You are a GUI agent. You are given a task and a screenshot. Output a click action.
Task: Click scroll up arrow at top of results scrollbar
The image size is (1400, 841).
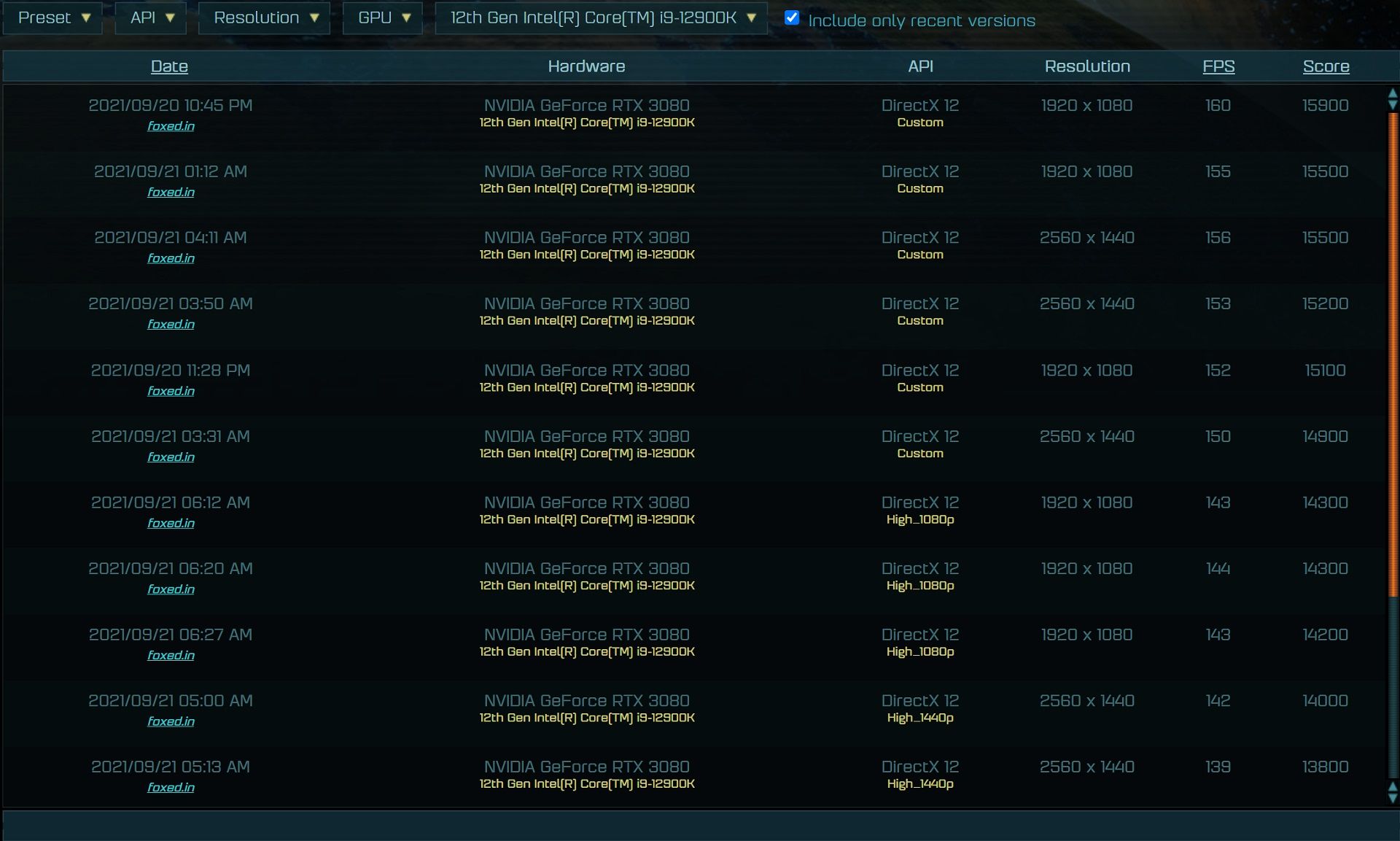click(1393, 93)
